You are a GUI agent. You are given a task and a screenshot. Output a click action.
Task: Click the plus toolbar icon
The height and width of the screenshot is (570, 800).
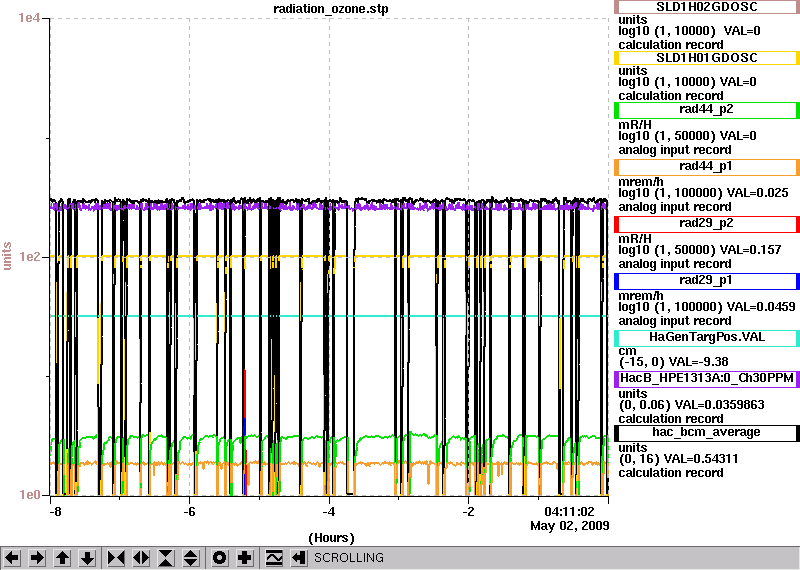(x=245, y=558)
